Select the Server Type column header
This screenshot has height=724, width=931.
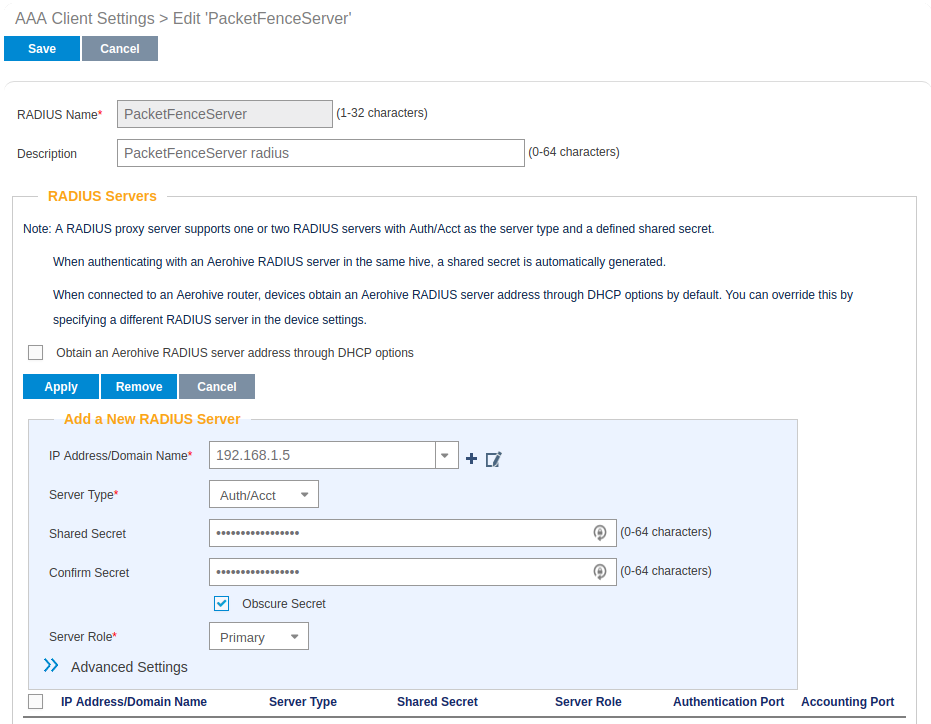(x=302, y=701)
